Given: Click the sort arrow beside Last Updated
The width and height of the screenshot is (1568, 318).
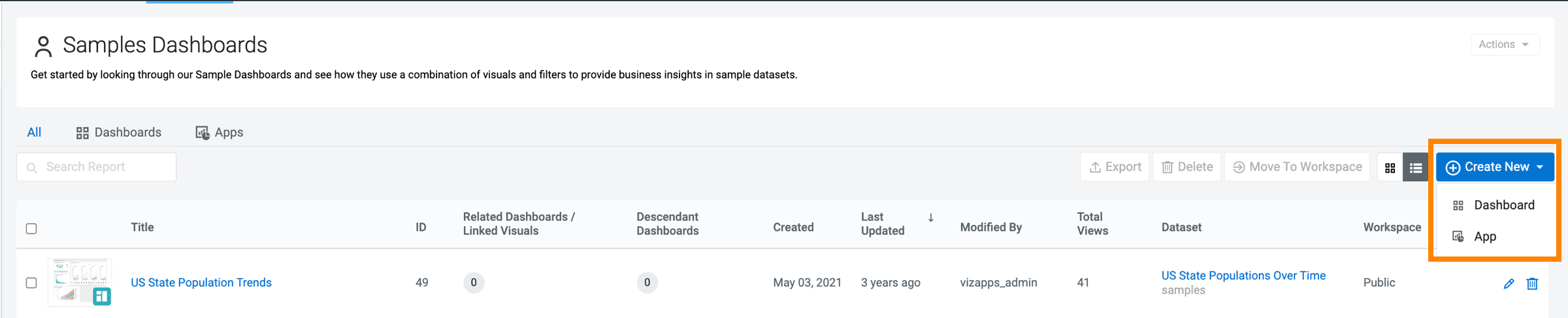Looking at the screenshot, I should [931, 218].
